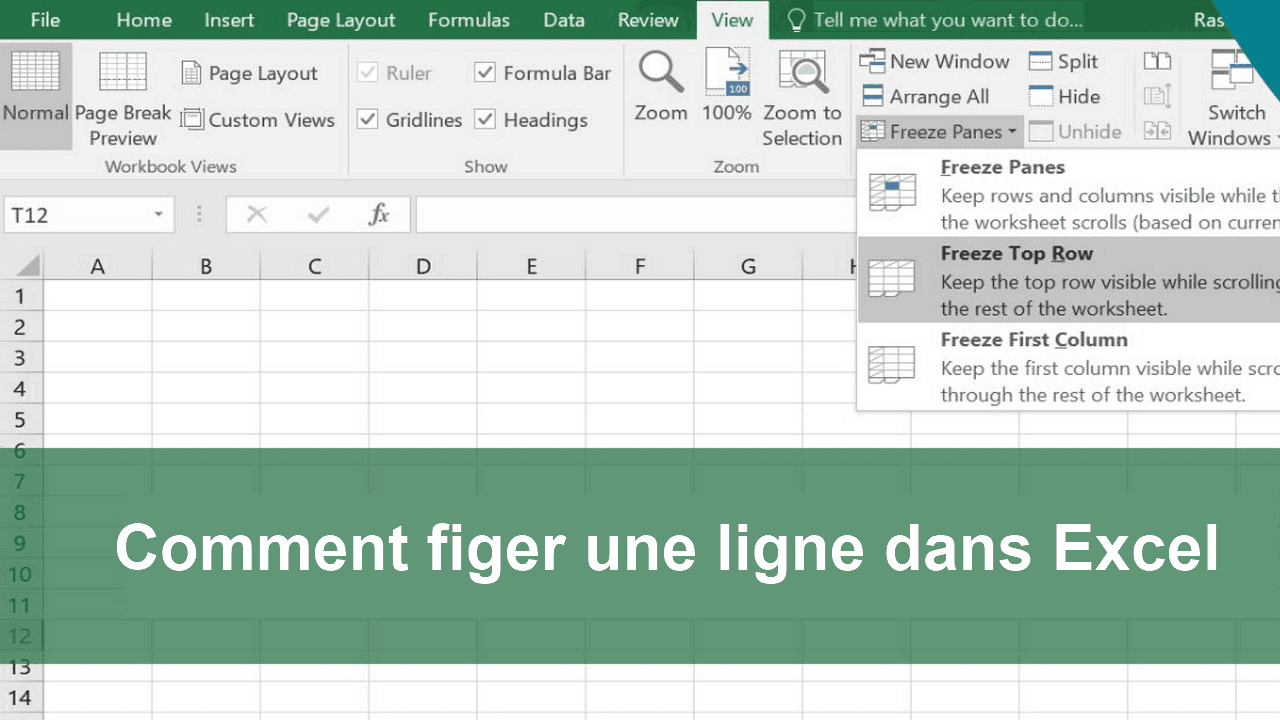Select column G header
The height and width of the screenshot is (720, 1280).
(748, 266)
